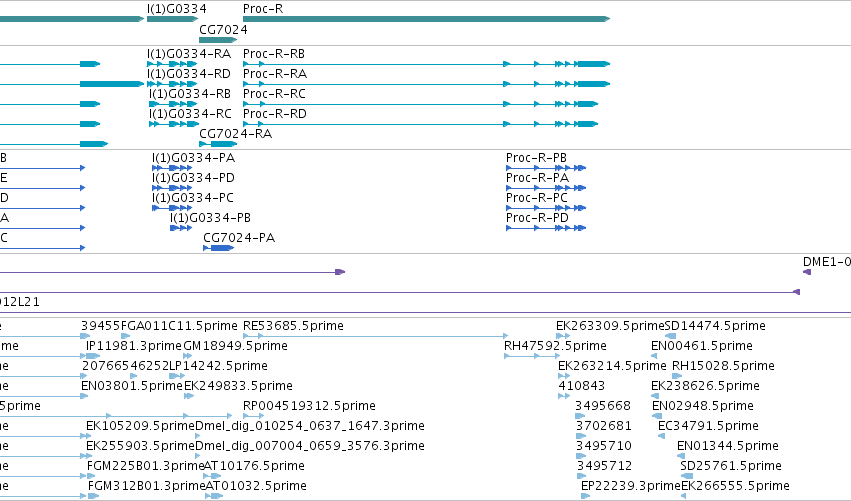Click the Proc-R-PB protein label
Screen dimensions: 851x501
tap(536, 158)
